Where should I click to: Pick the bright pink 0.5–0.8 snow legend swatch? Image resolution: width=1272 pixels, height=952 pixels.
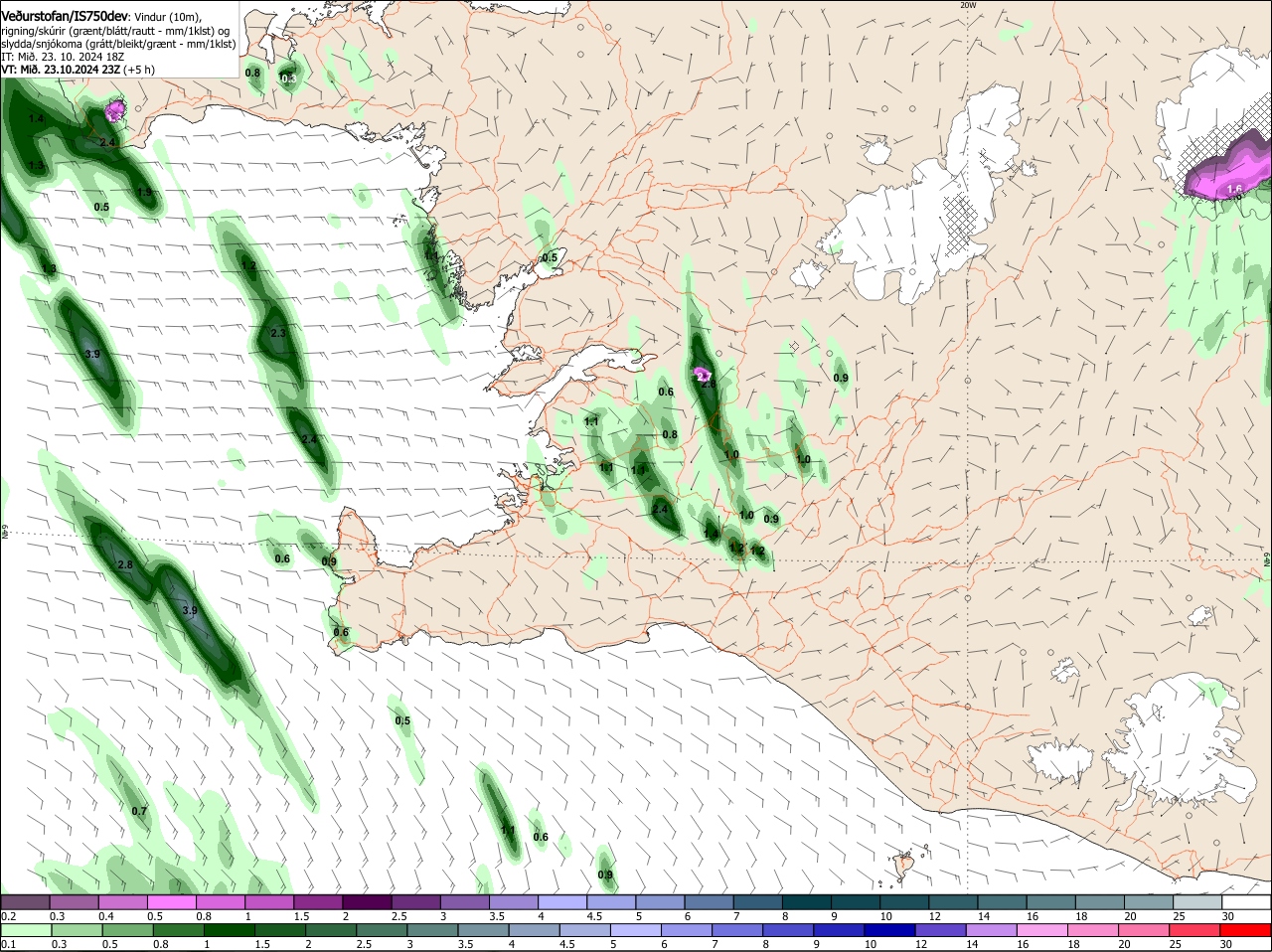click(174, 901)
